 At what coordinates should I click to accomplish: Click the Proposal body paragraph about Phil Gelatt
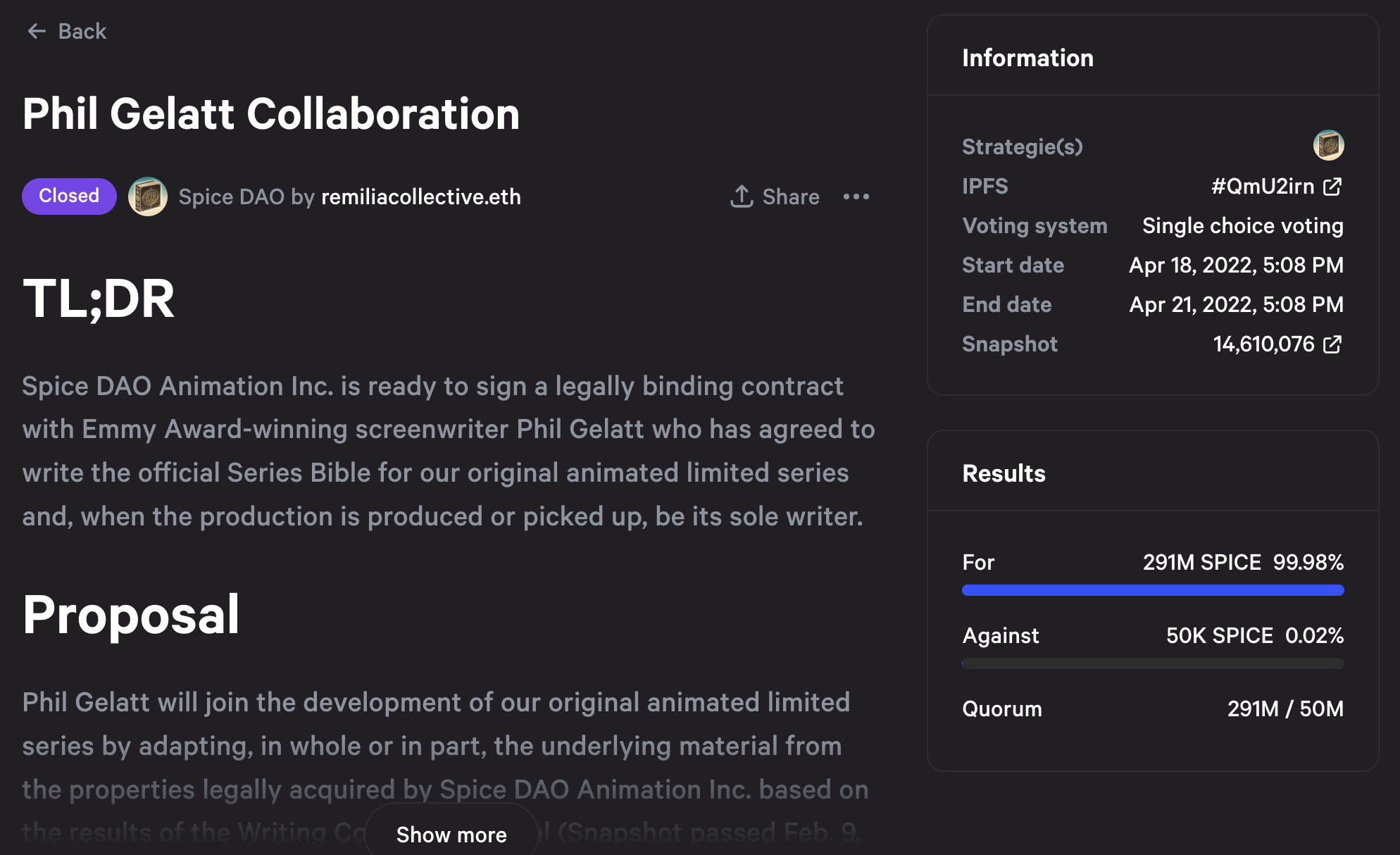tap(445, 768)
